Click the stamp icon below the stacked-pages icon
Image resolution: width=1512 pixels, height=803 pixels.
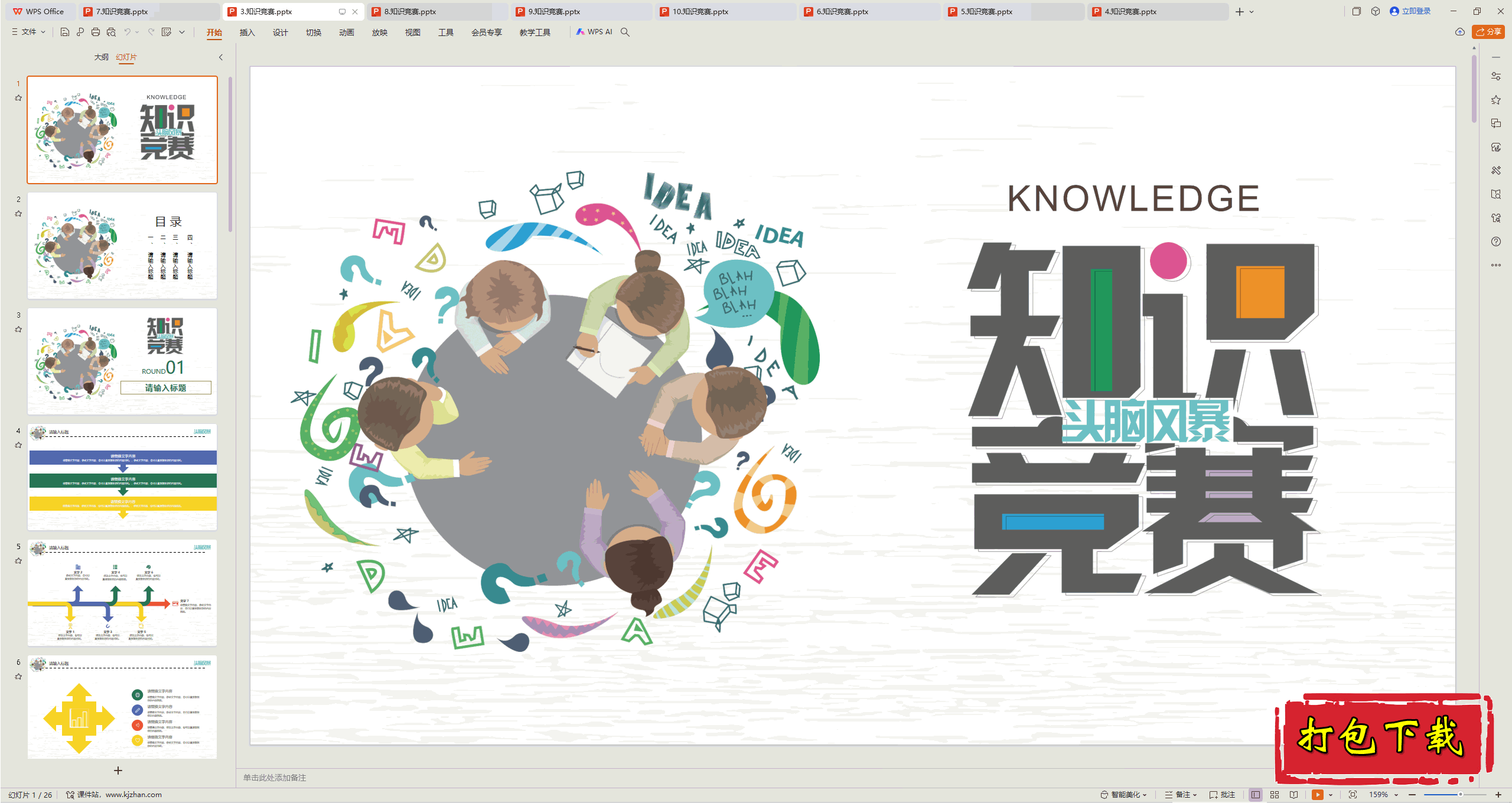point(1496,147)
